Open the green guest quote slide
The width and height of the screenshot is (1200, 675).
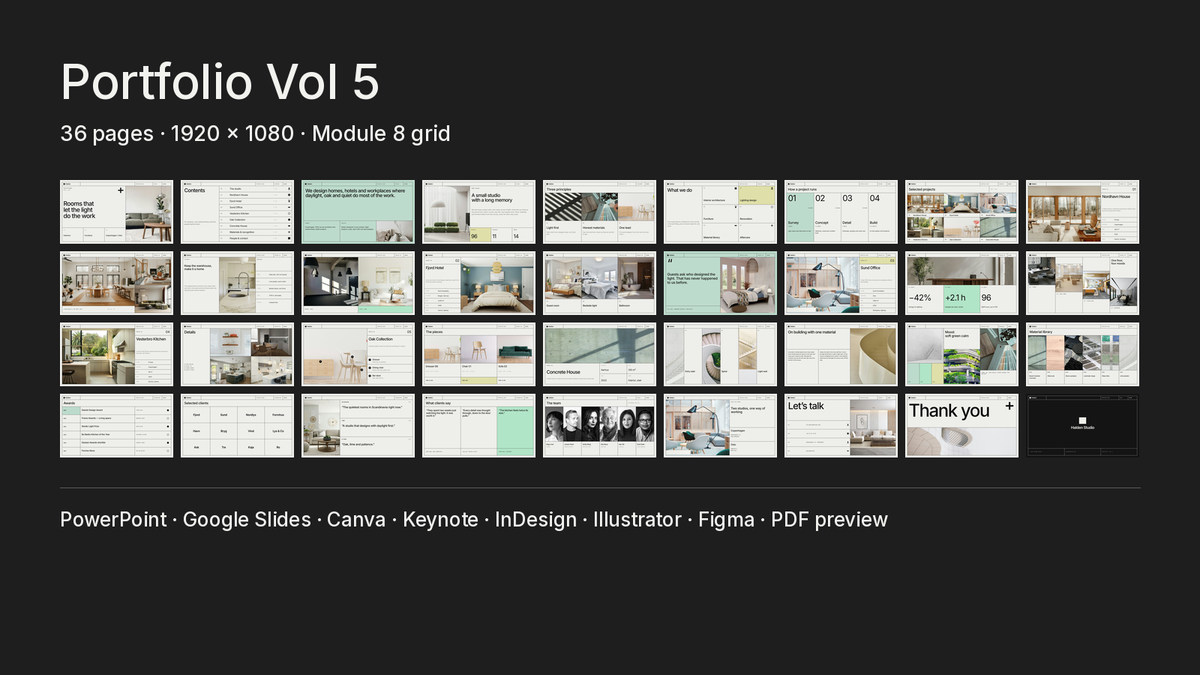[x=720, y=283]
